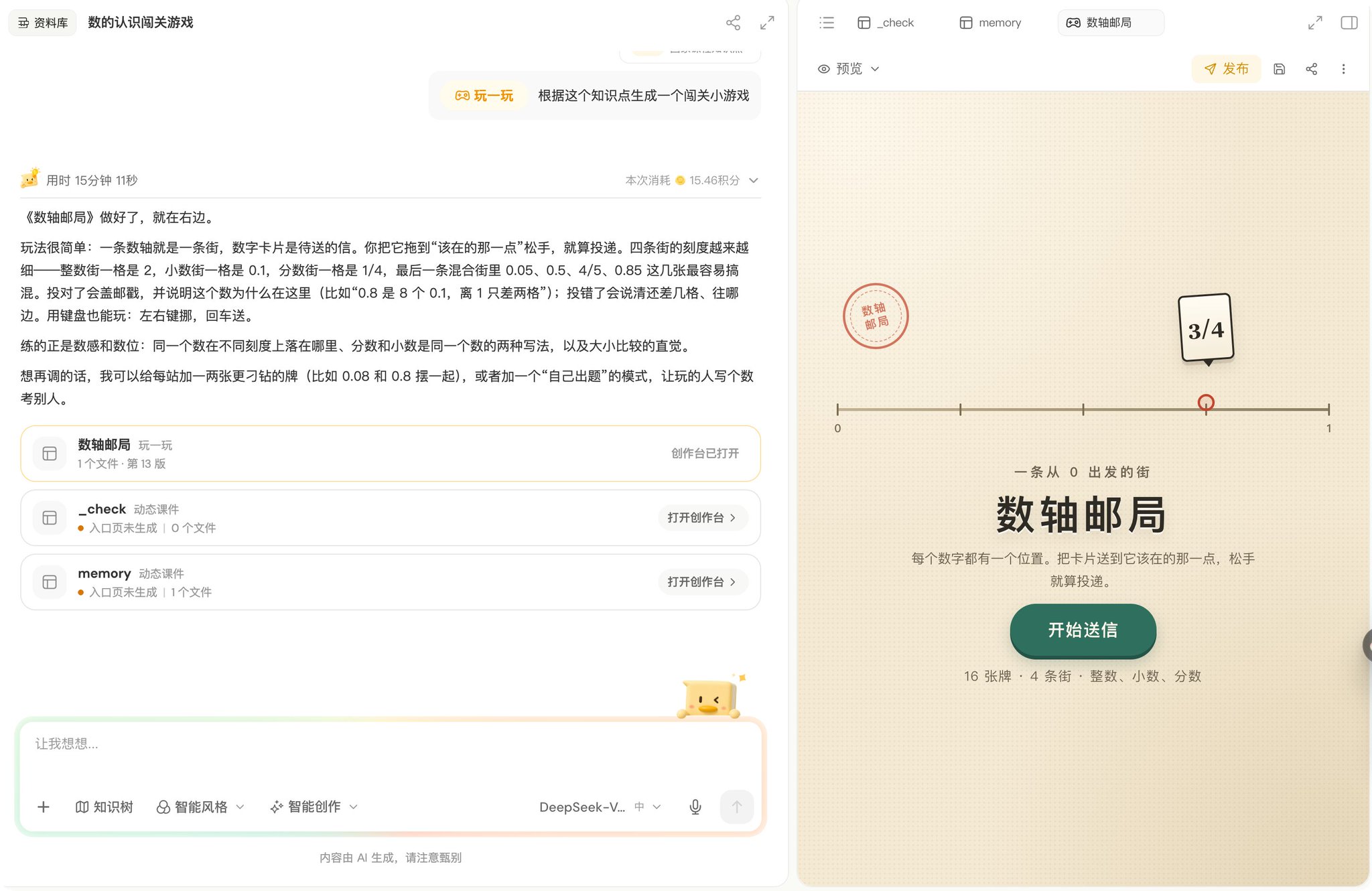Open the three-dot more options menu
The width and height of the screenshot is (1372, 891).
tap(1343, 69)
